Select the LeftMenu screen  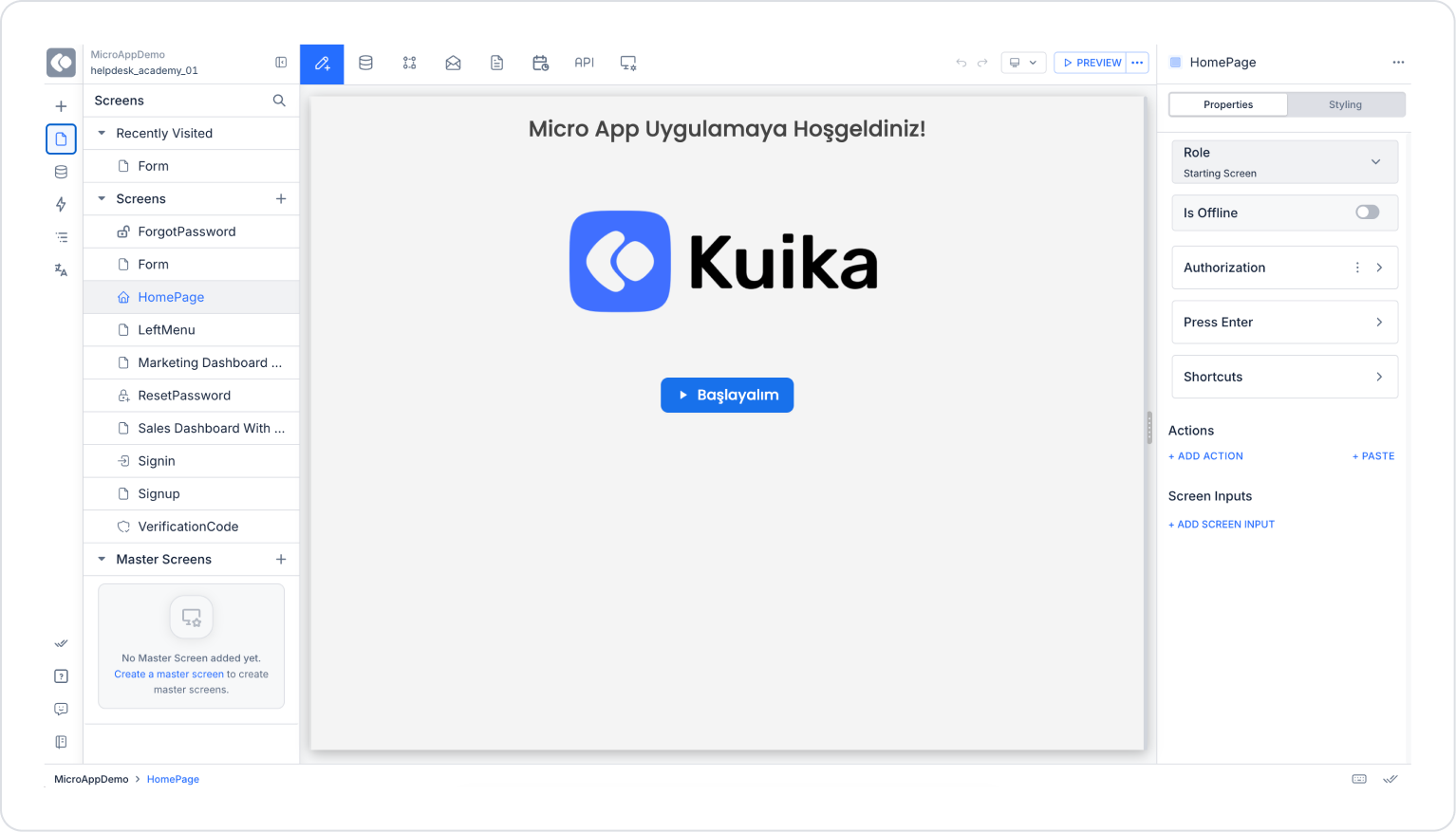192,330
